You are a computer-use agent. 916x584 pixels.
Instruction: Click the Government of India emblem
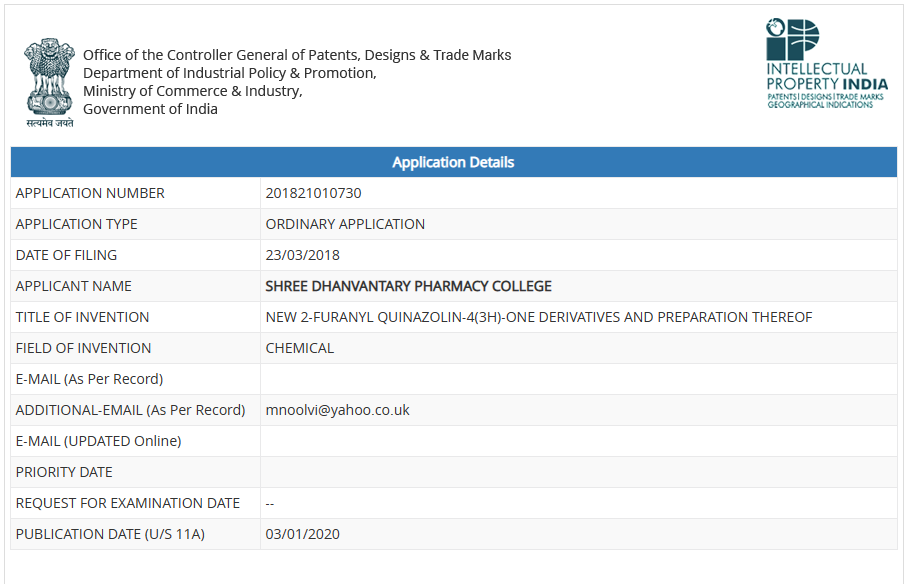(x=50, y=81)
